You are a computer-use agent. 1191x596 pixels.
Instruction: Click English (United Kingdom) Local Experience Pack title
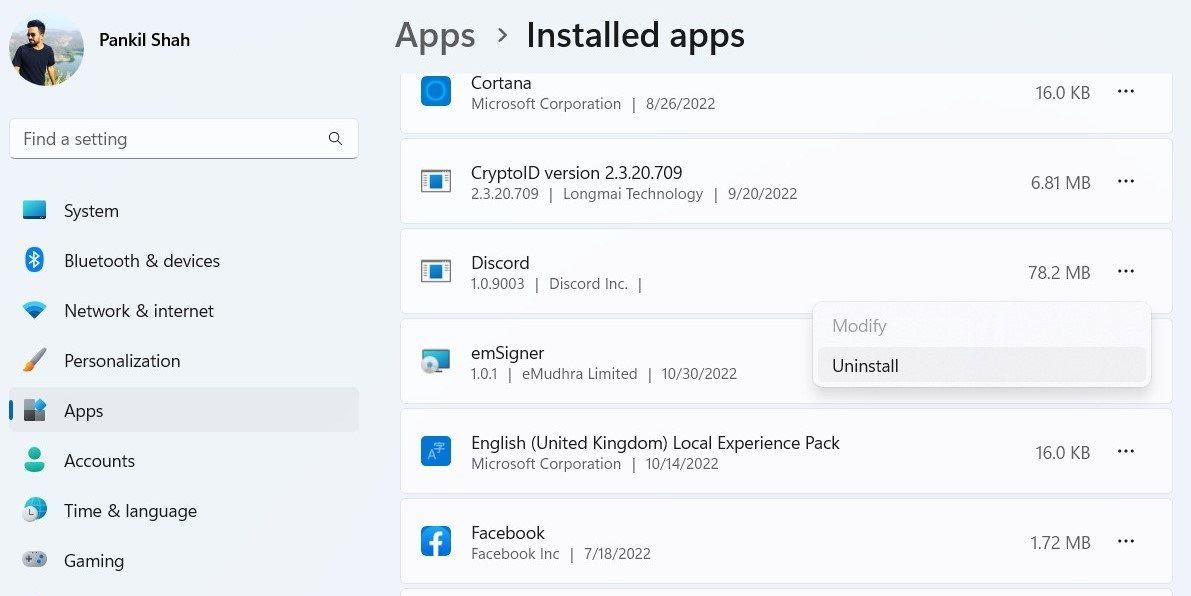click(x=656, y=443)
